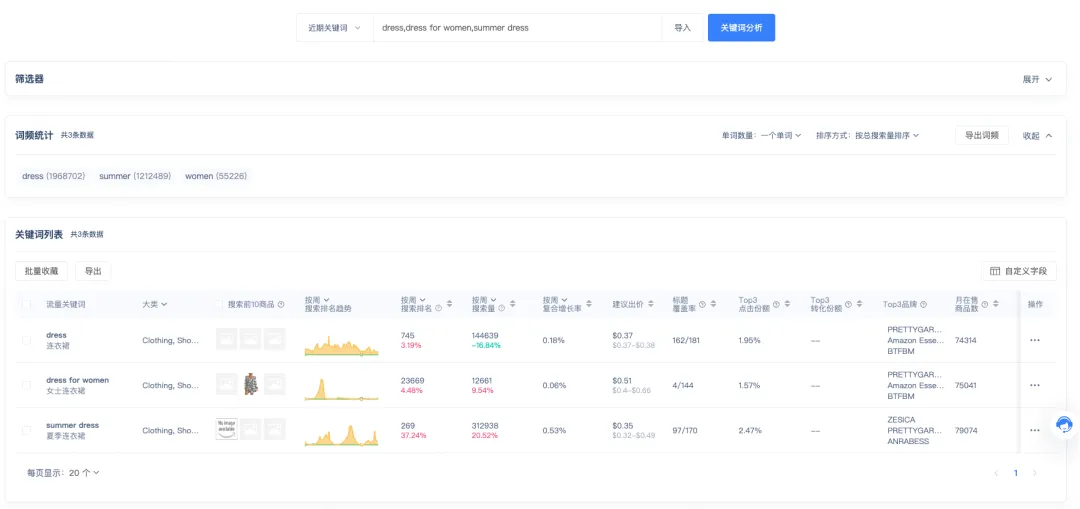The height and width of the screenshot is (509, 1080).
Task: Select the women (55226) word tag
Action: tap(216, 176)
